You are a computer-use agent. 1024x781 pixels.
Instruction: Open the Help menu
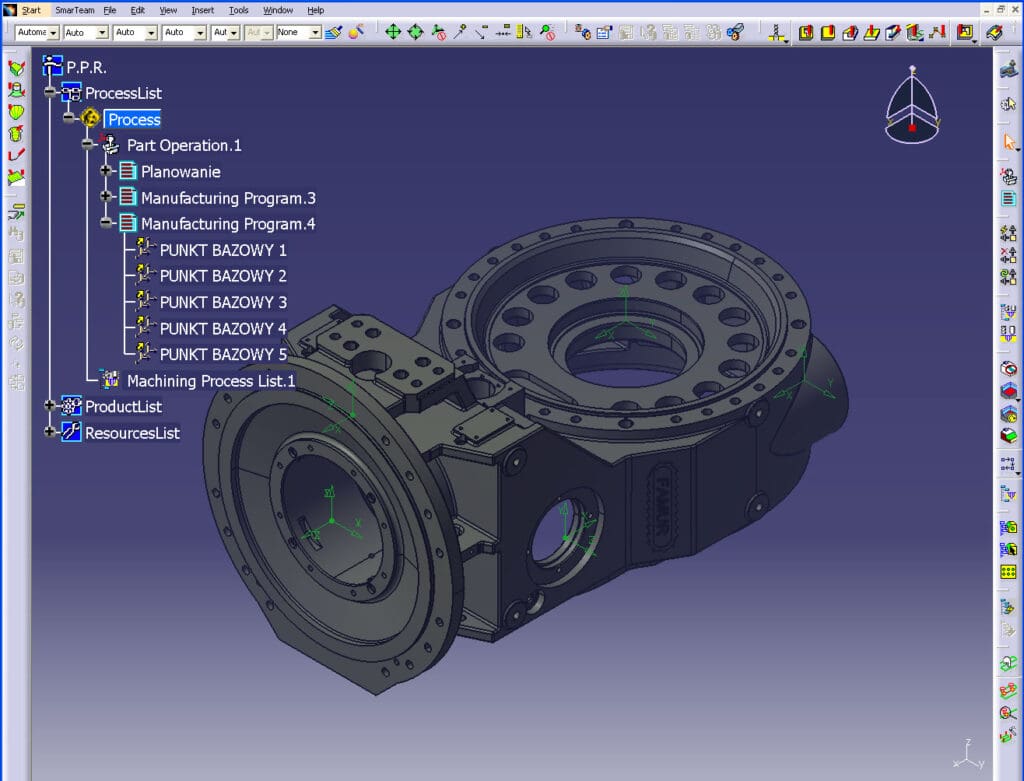[315, 10]
